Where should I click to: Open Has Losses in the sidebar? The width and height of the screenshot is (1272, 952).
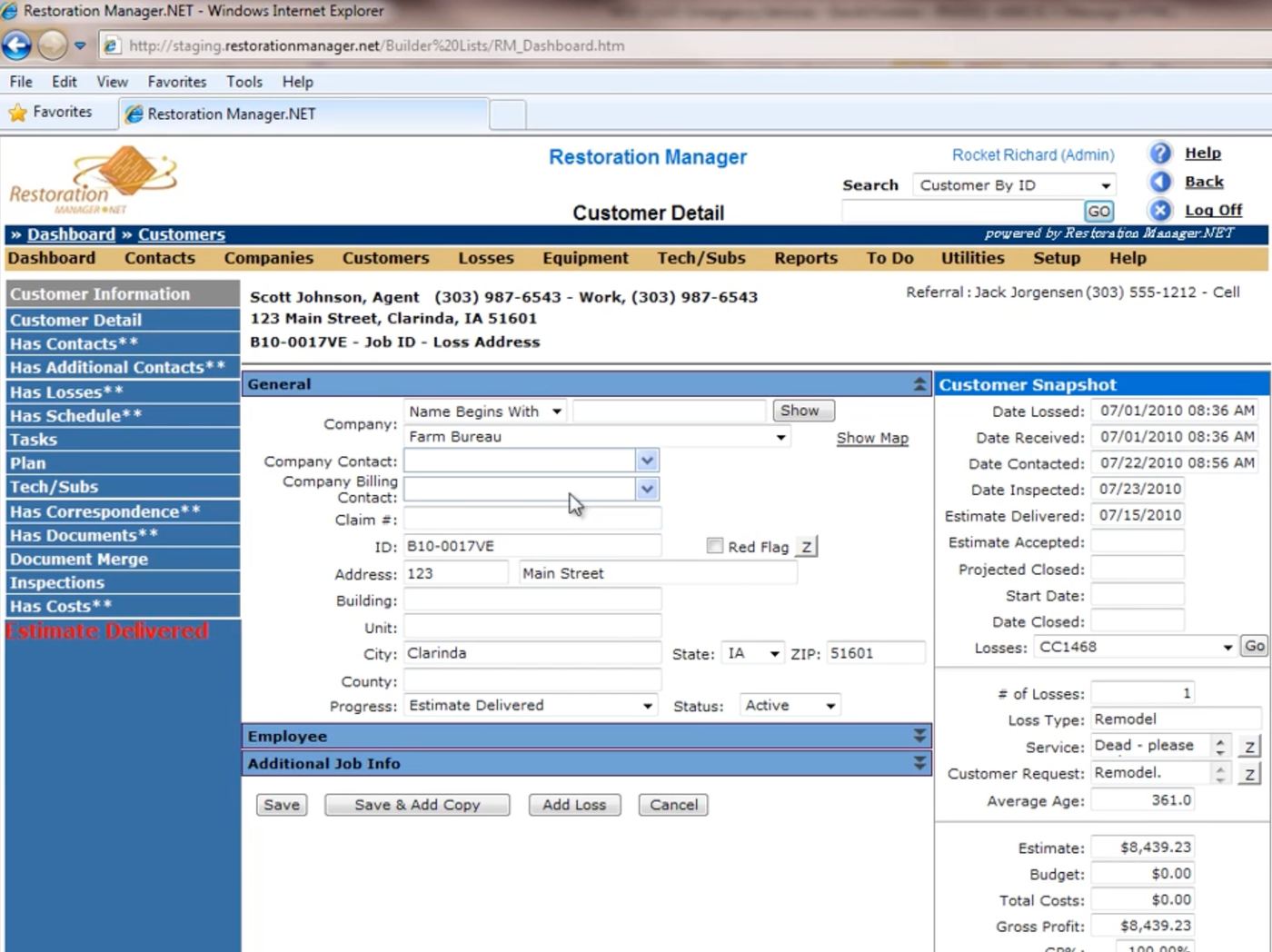click(122, 392)
